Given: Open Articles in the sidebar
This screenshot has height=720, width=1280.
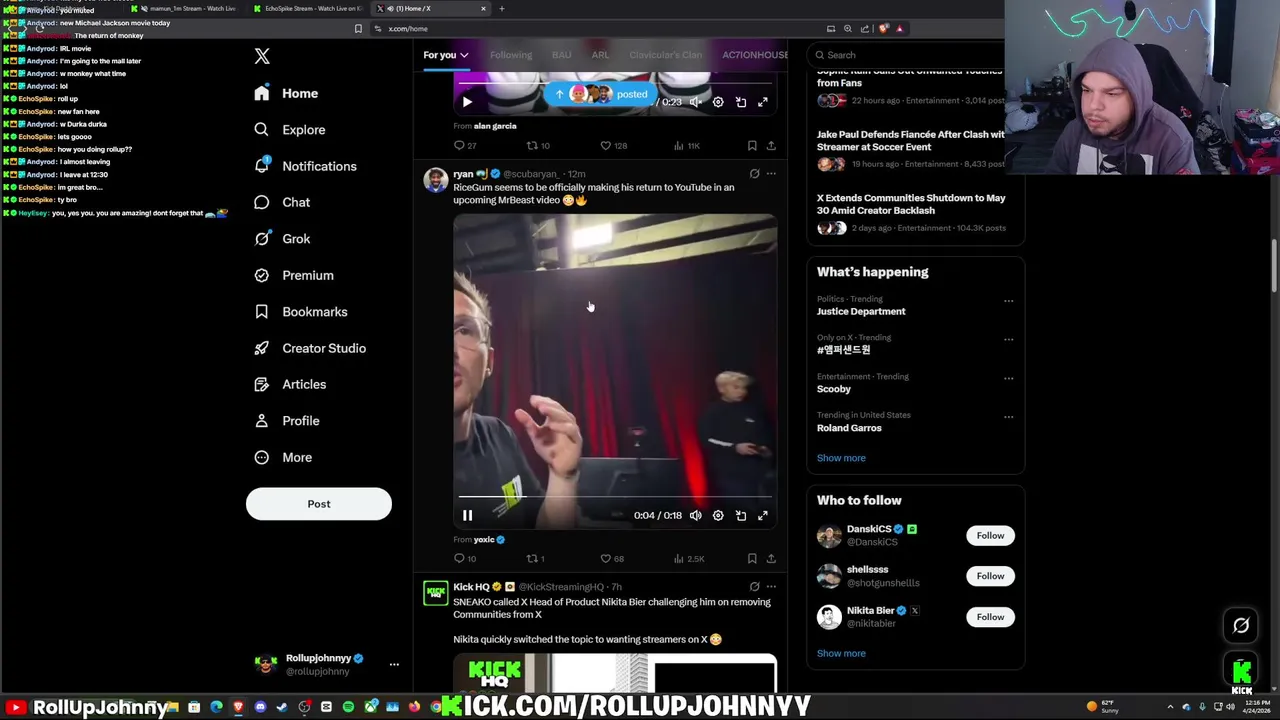Looking at the screenshot, I should (x=289, y=384).
